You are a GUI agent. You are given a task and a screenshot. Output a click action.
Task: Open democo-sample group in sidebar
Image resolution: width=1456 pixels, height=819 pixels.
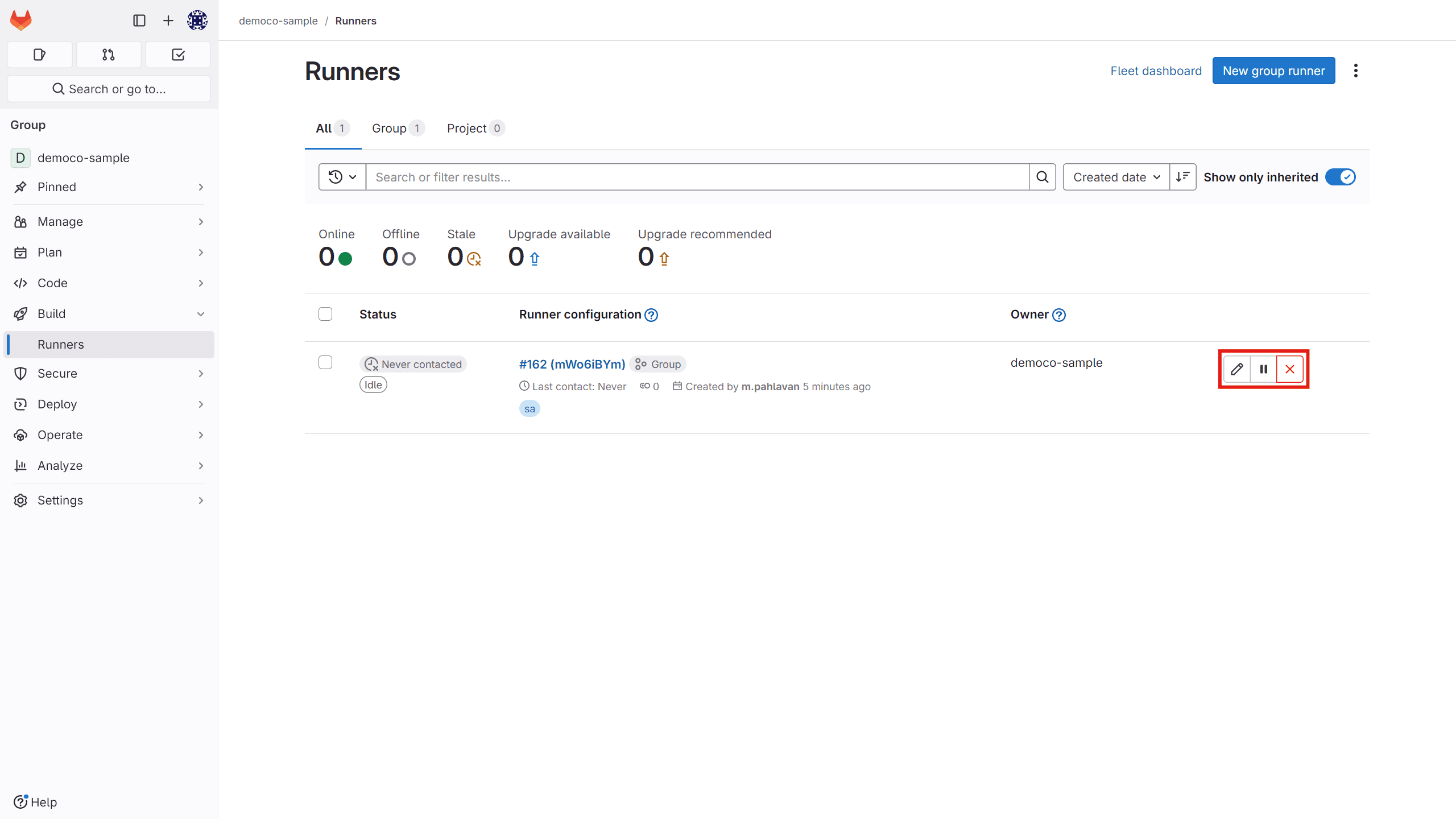[109, 158]
